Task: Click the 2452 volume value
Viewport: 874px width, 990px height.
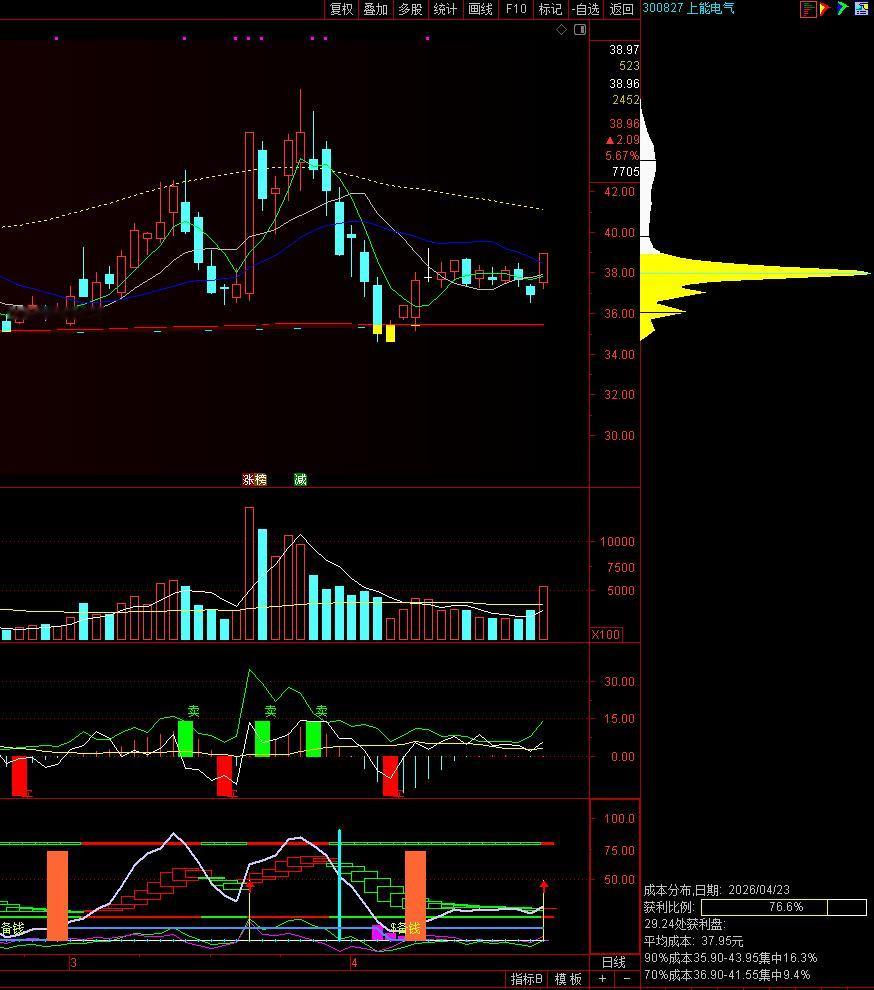Action: tap(626, 100)
